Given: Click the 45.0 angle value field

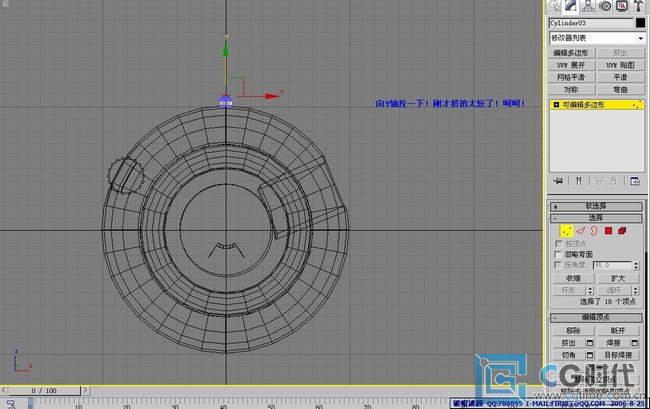Looking at the screenshot, I should (x=612, y=265).
